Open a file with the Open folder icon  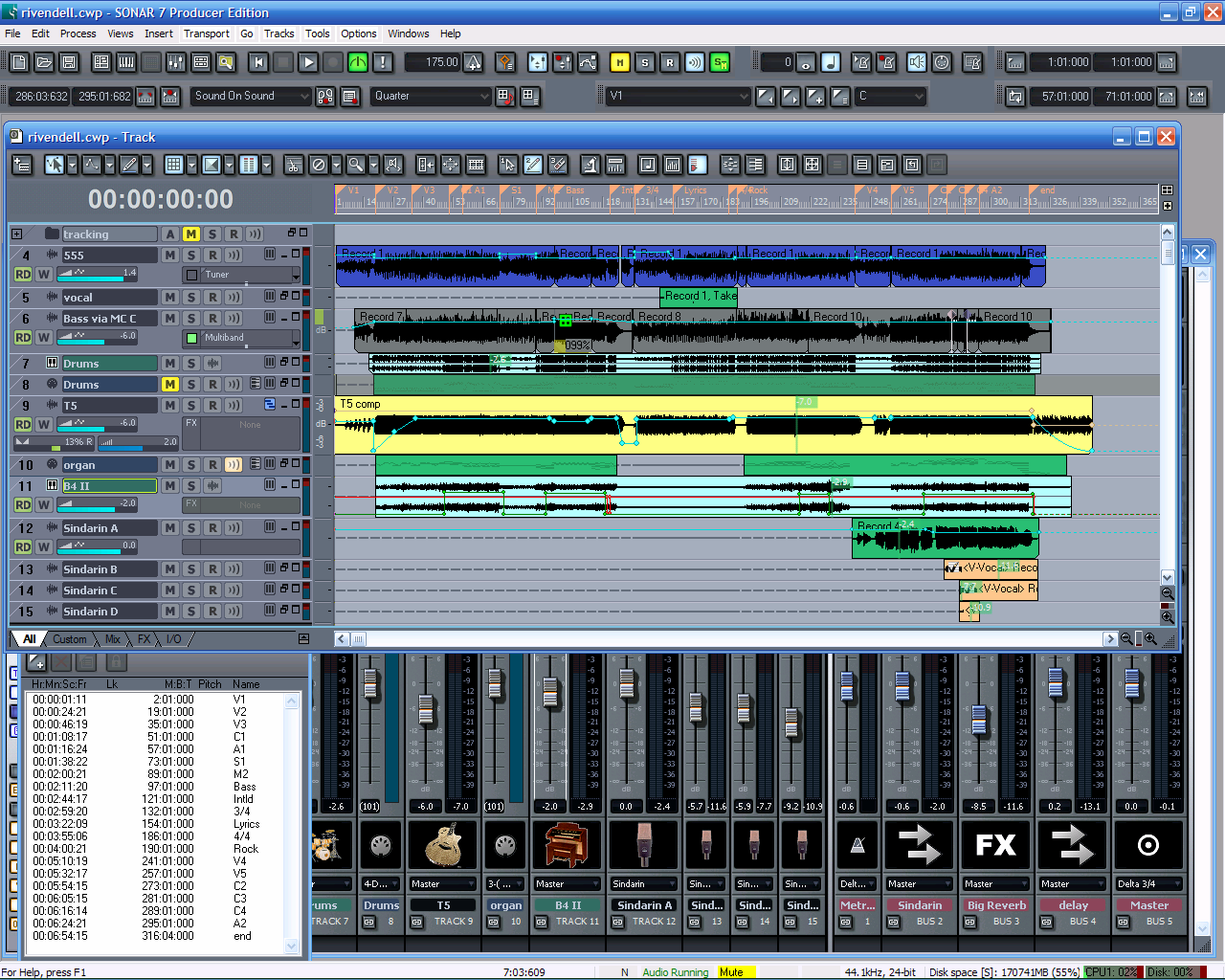coord(44,62)
